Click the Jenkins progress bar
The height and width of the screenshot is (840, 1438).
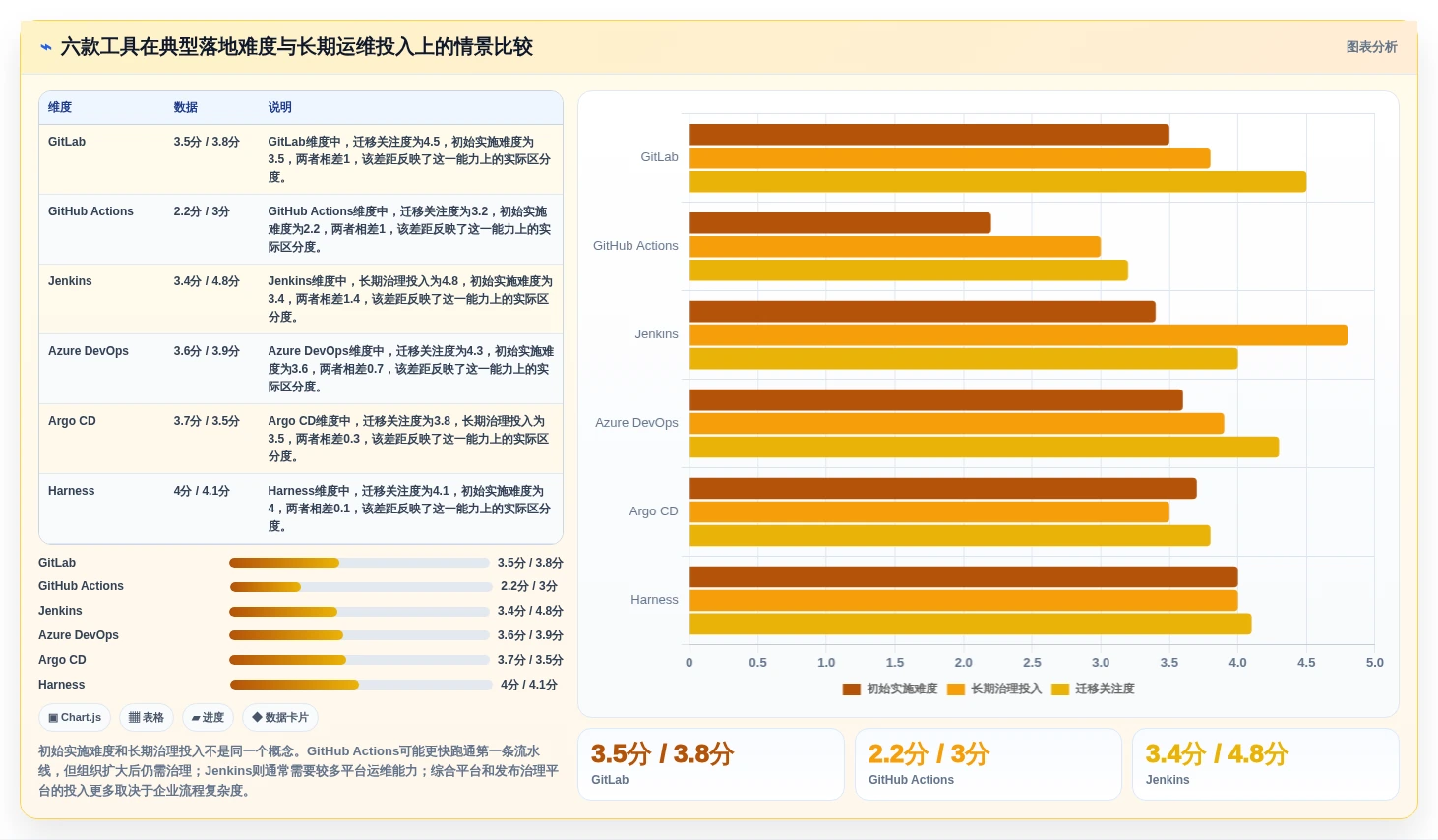[x=359, y=612]
